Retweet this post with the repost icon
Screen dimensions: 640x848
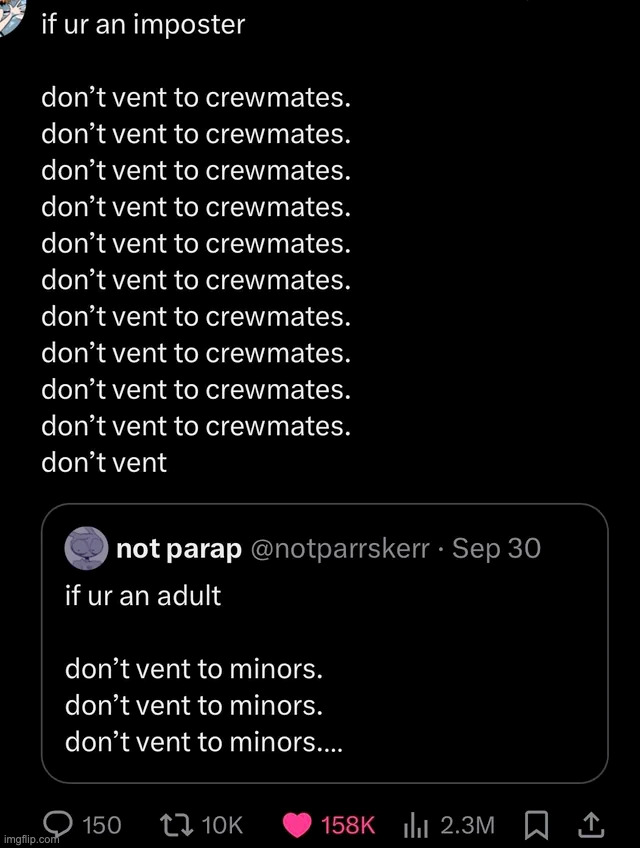176,824
